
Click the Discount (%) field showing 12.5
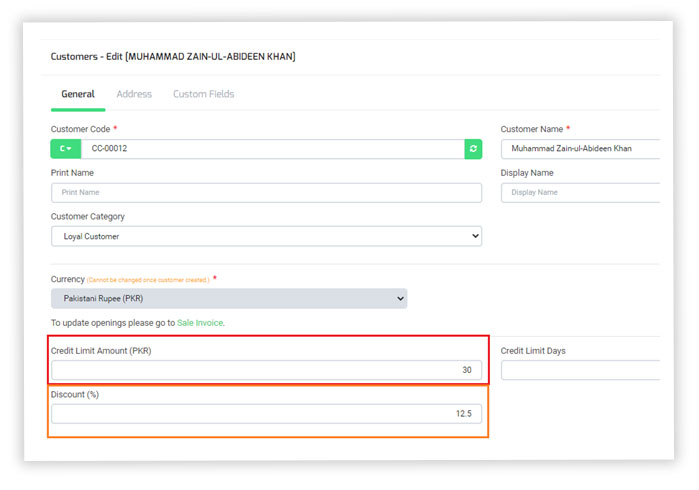[266, 414]
